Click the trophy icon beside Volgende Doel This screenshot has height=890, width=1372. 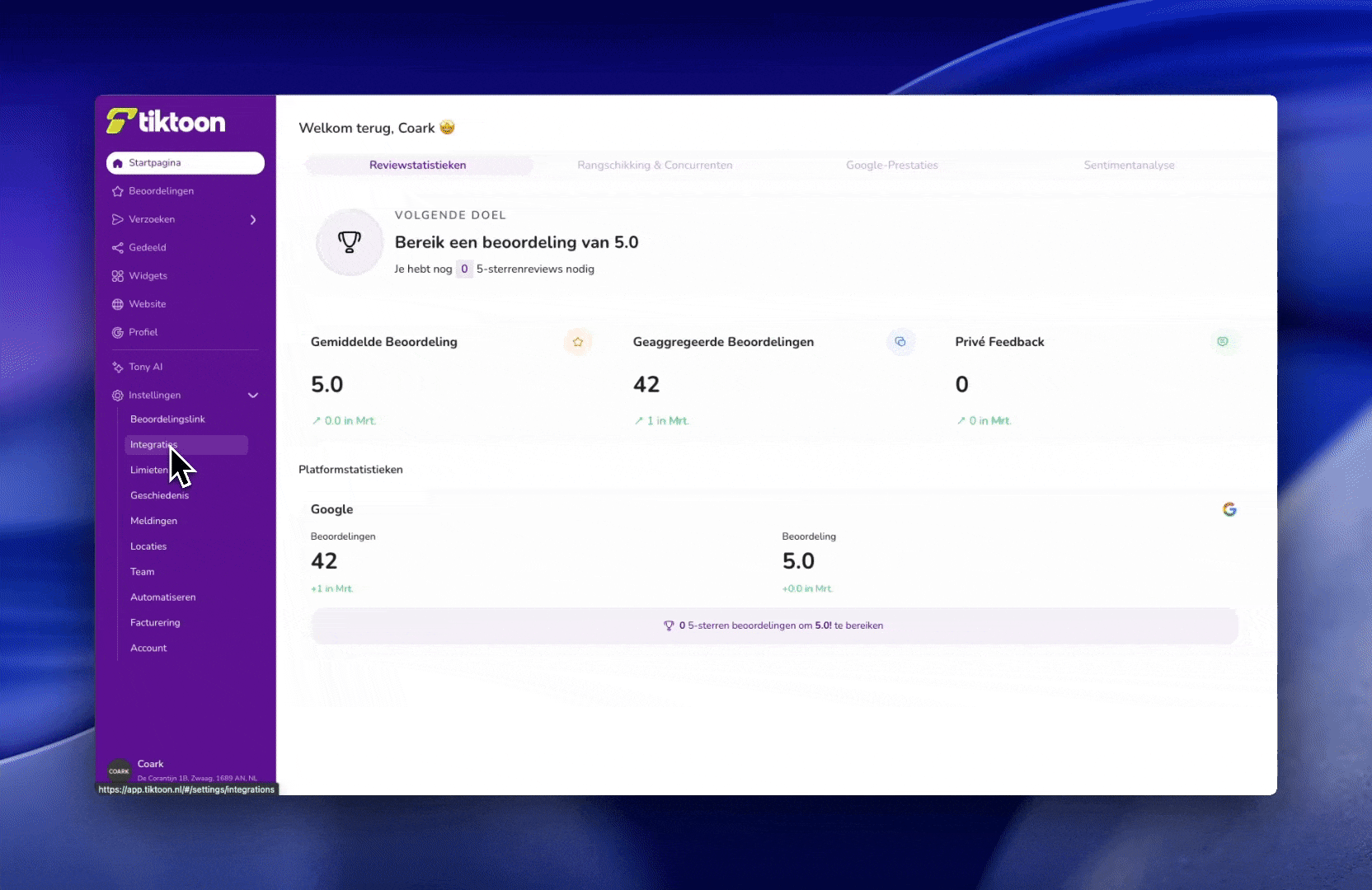350,242
